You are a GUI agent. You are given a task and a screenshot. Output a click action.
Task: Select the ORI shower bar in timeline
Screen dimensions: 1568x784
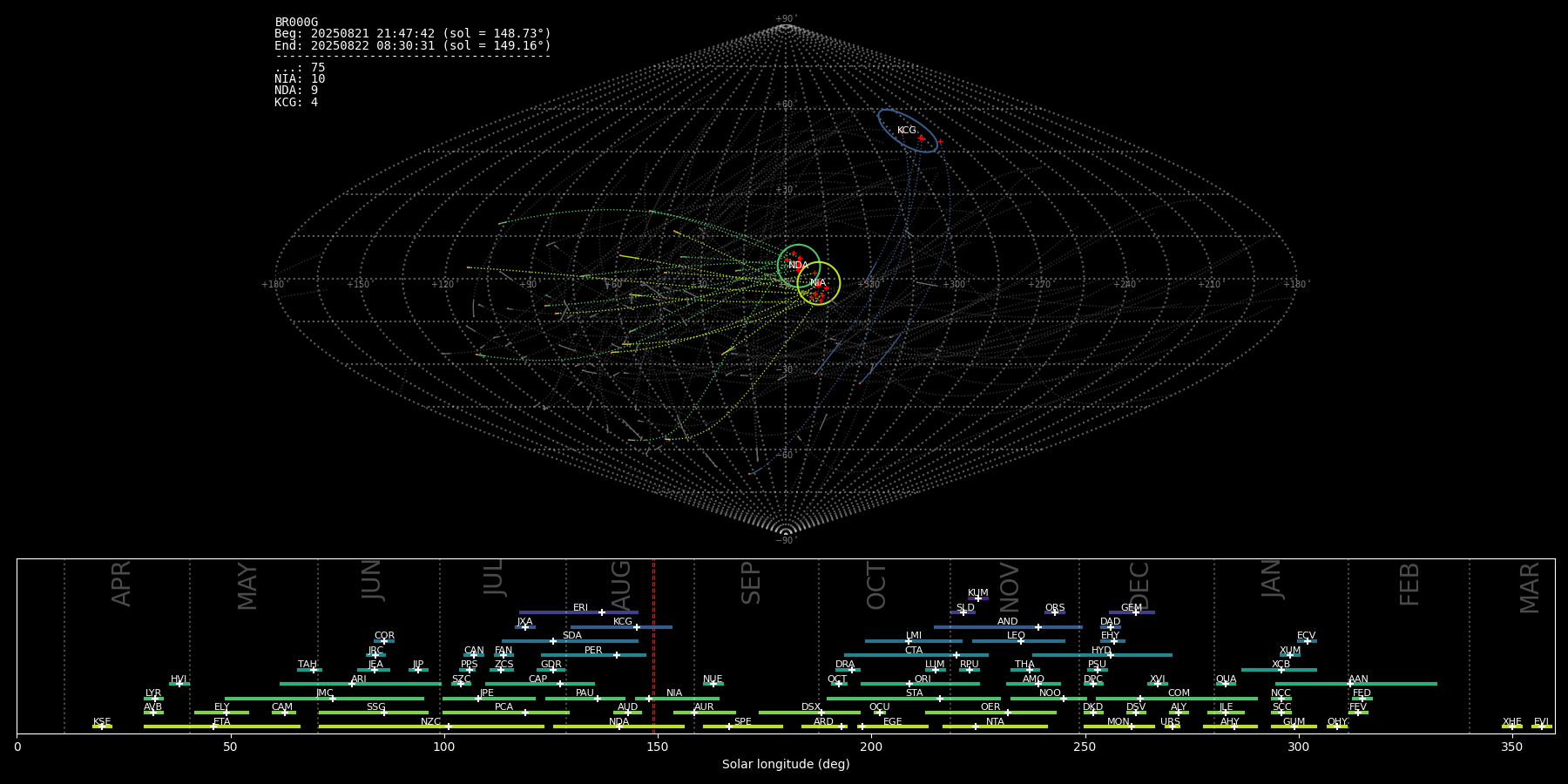click(920, 684)
